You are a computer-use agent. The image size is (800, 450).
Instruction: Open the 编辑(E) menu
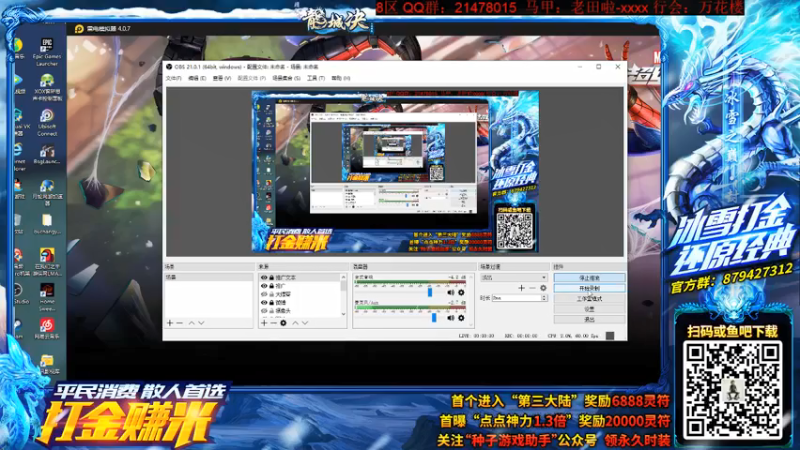click(x=197, y=78)
